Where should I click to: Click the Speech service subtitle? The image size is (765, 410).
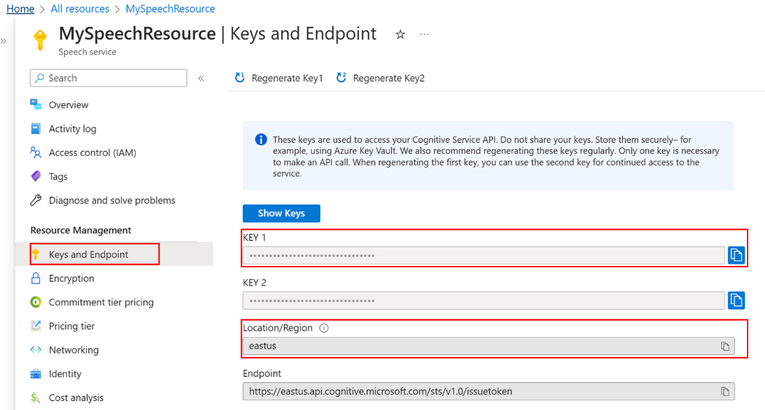87,52
